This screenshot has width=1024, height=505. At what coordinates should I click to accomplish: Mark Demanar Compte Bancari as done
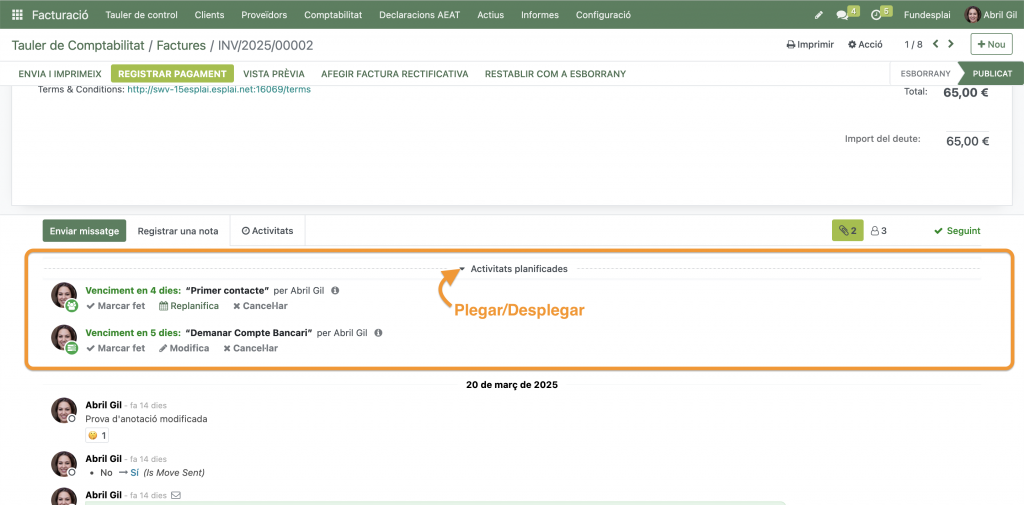point(116,348)
